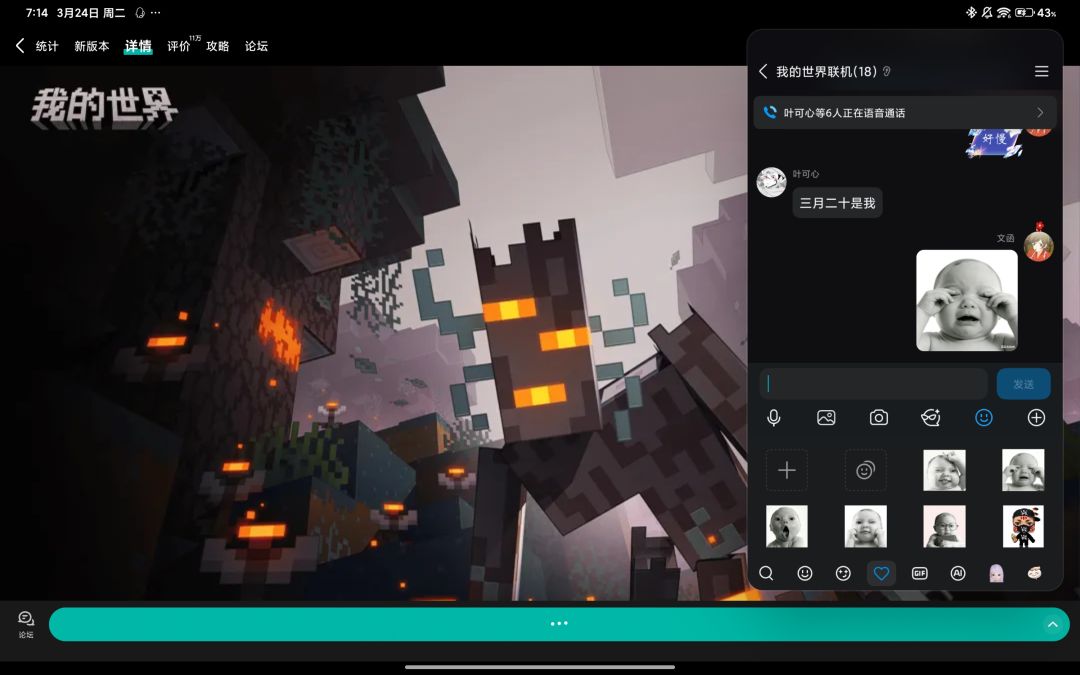Click the message text input field

873,384
